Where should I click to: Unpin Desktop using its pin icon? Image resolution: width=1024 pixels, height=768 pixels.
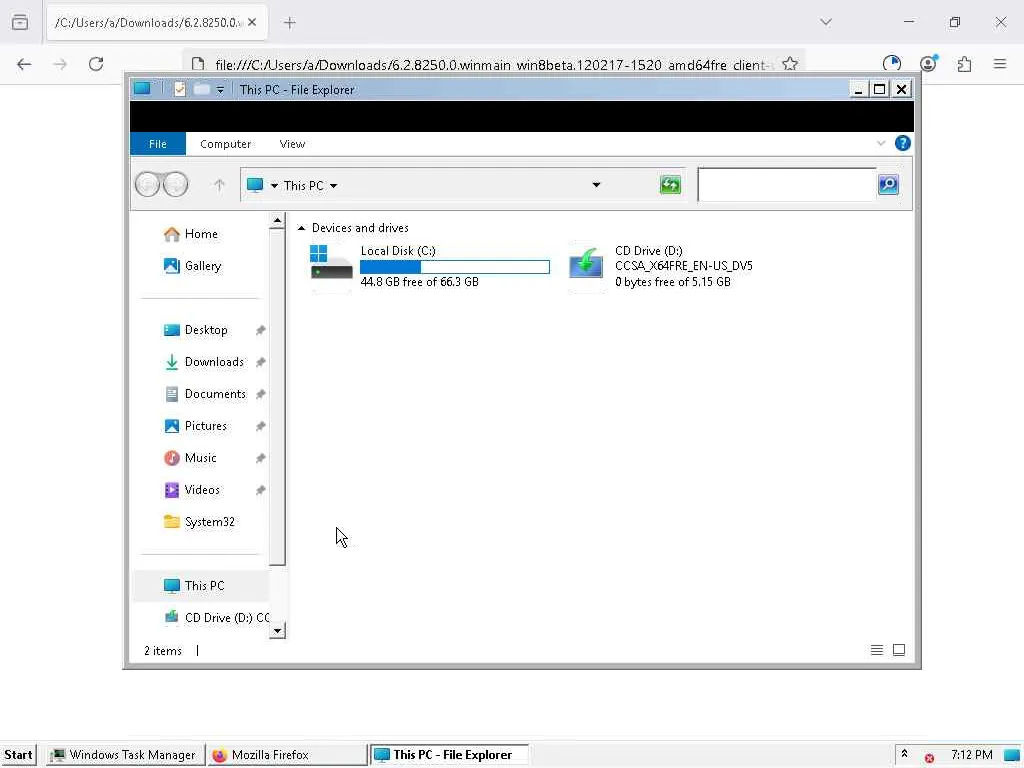tap(261, 330)
